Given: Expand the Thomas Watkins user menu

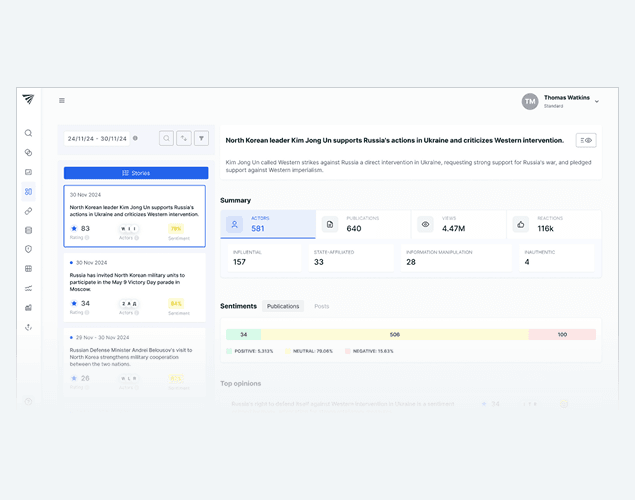Looking at the screenshot, I should coord(597,102).
